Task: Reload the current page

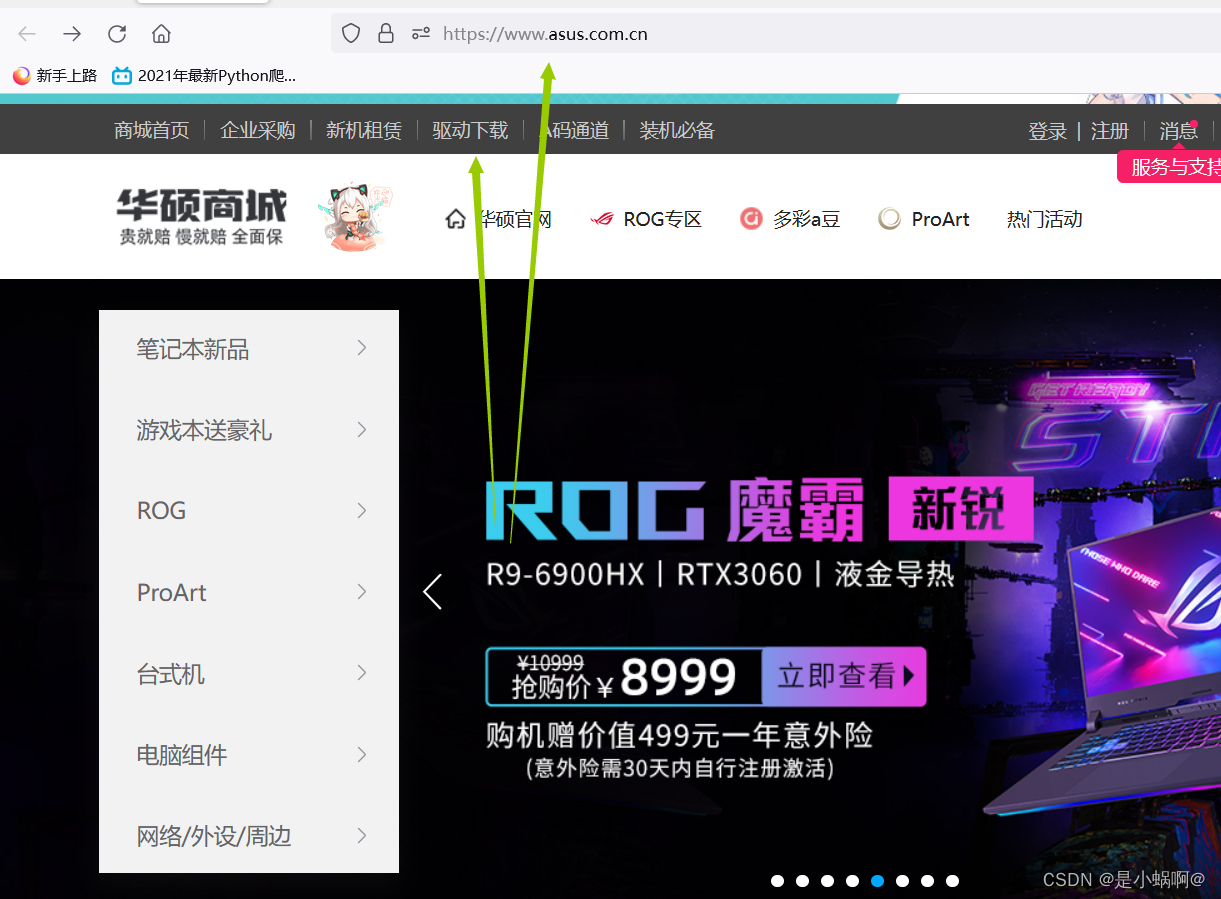Action: tap(116, 33)
